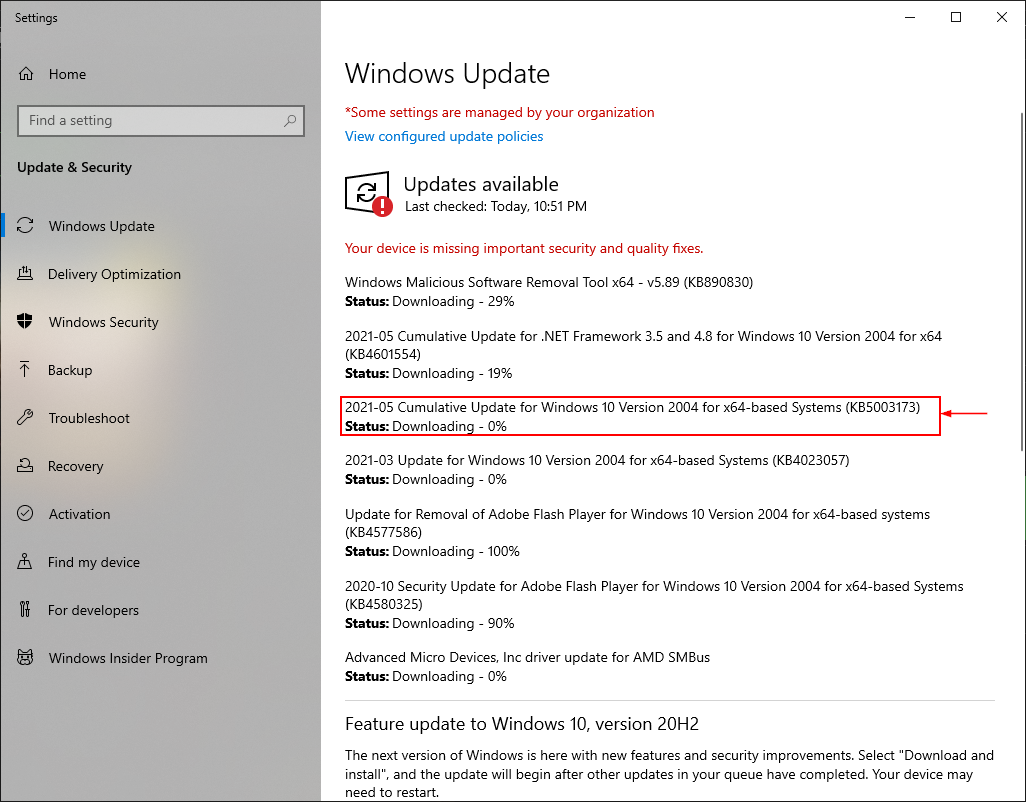Open View configured update policies link
Viewport: 1026px width, 802px height.
tap(444, 136)
